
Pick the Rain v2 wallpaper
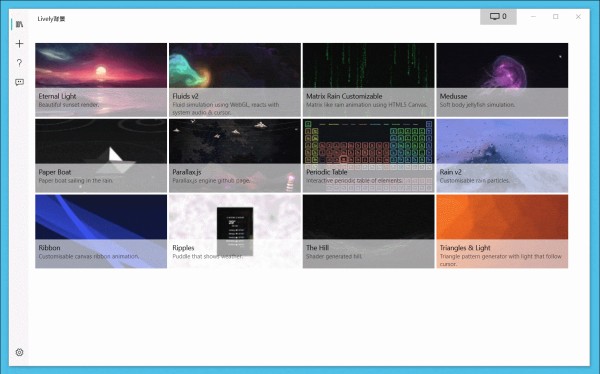click(x=502, y=155)
